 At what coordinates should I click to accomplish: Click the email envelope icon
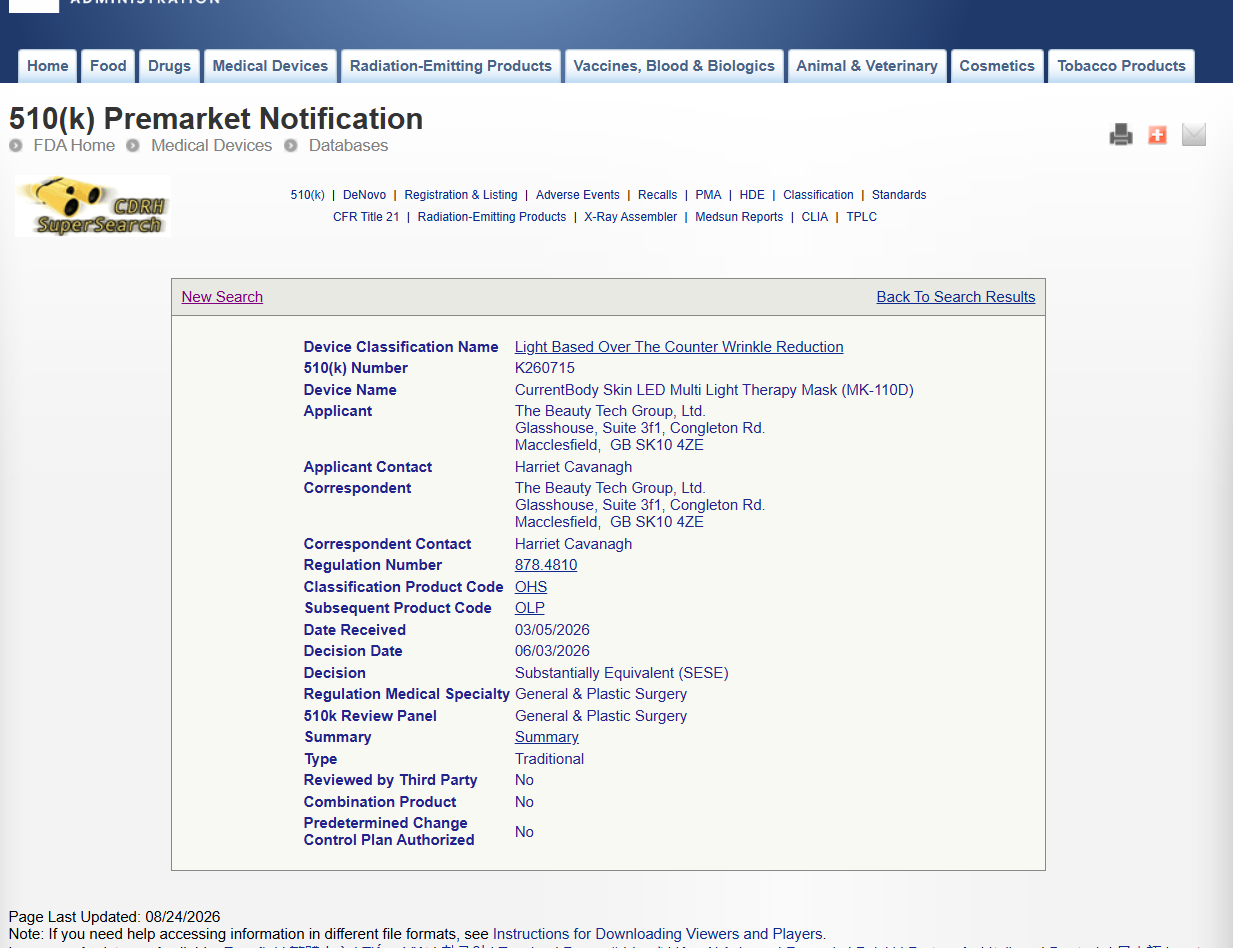tap(1194, 135)
